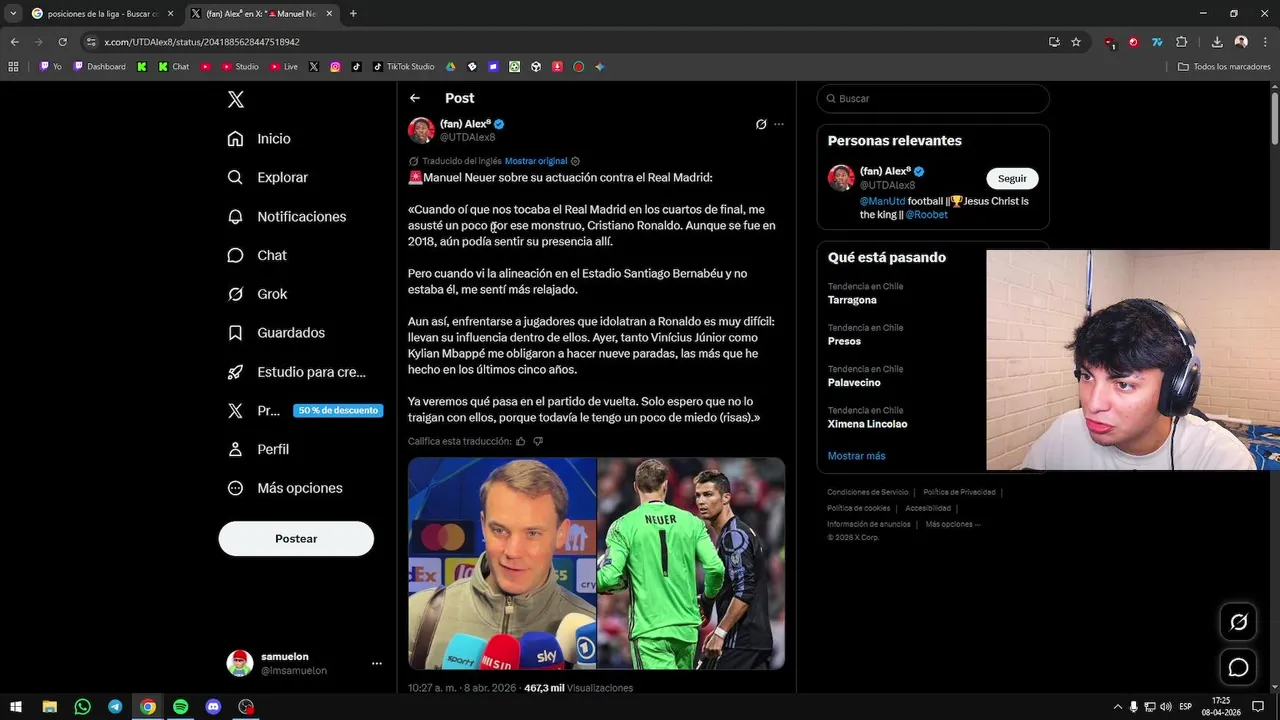Open the Neuer interview photo
Screen dimensions: 1280x720
click(x=502, y=563)
